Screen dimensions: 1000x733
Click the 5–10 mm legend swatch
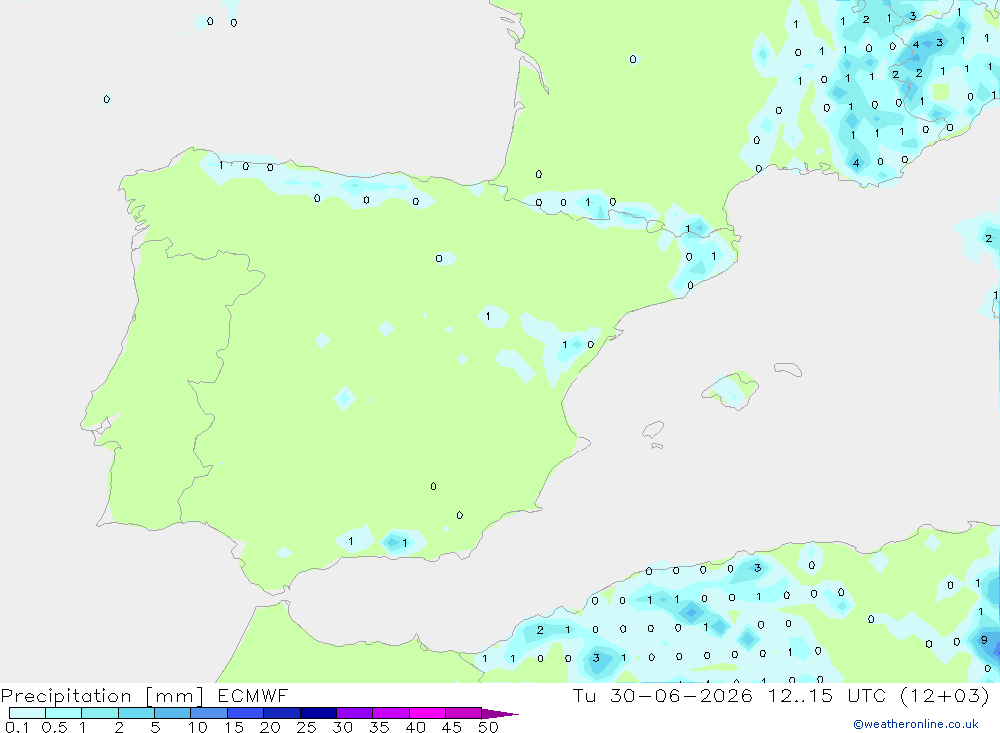click(x=173, y=713)
